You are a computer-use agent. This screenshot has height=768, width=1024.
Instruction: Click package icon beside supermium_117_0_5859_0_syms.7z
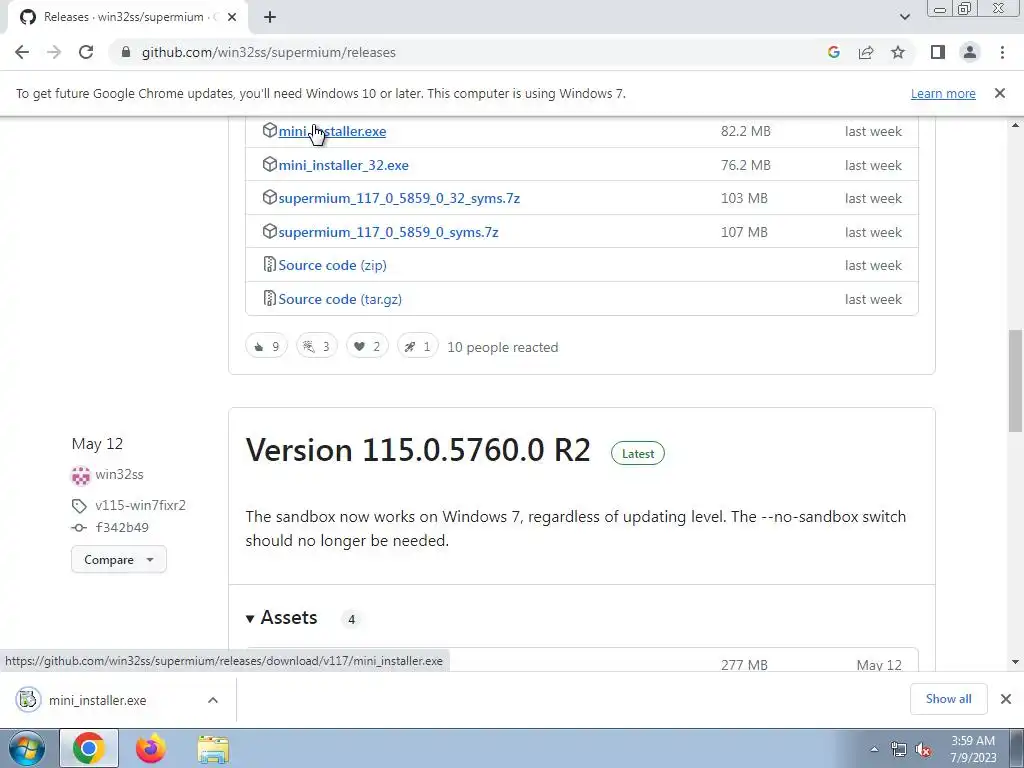[x=270, y=231]
